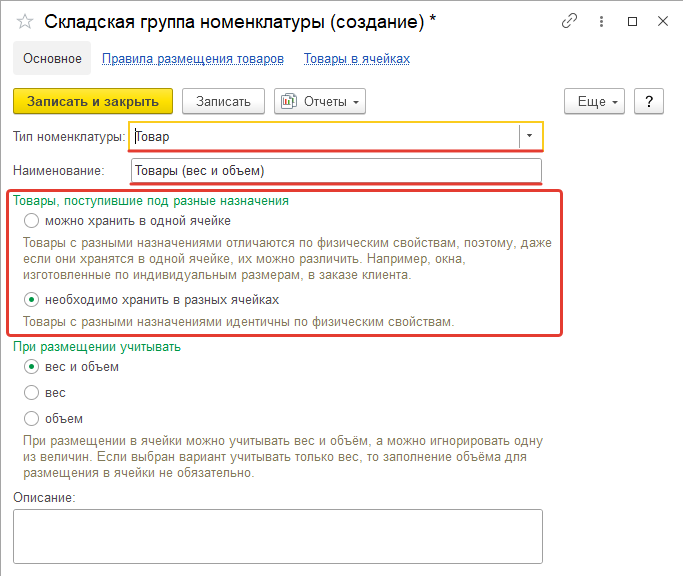683x576 pixels.
Task: Select "можно хранить в одной ячейке" option
Action: click(x=32, y=220)
